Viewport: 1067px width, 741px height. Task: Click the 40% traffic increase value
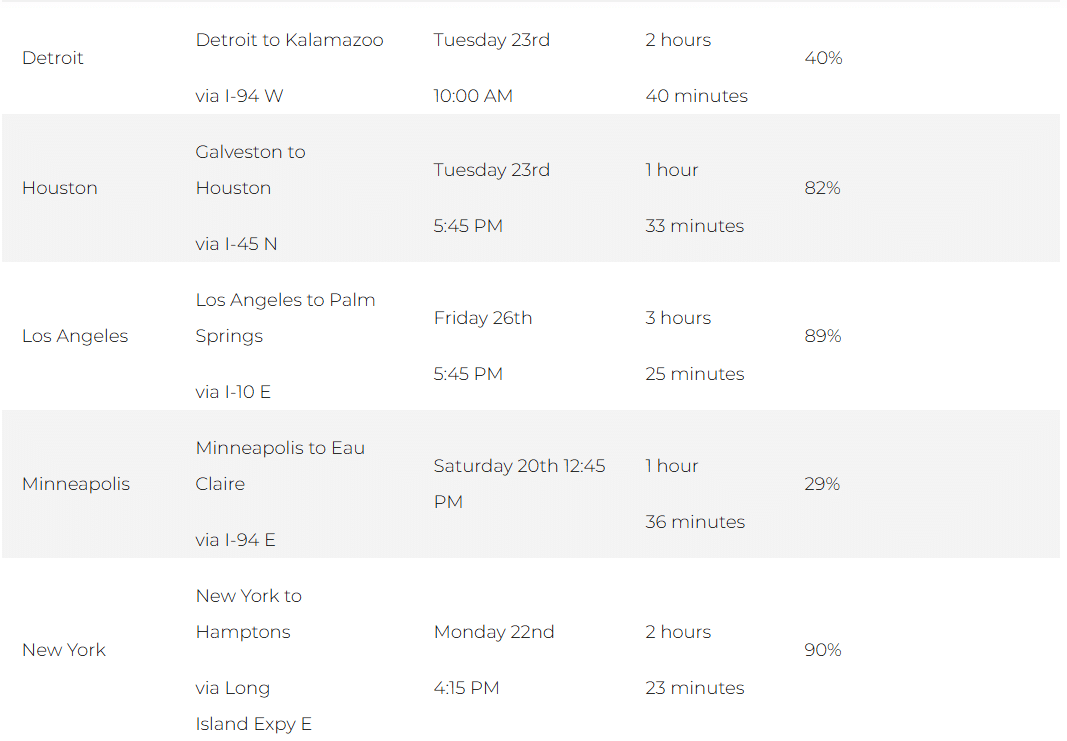[823, 58]
